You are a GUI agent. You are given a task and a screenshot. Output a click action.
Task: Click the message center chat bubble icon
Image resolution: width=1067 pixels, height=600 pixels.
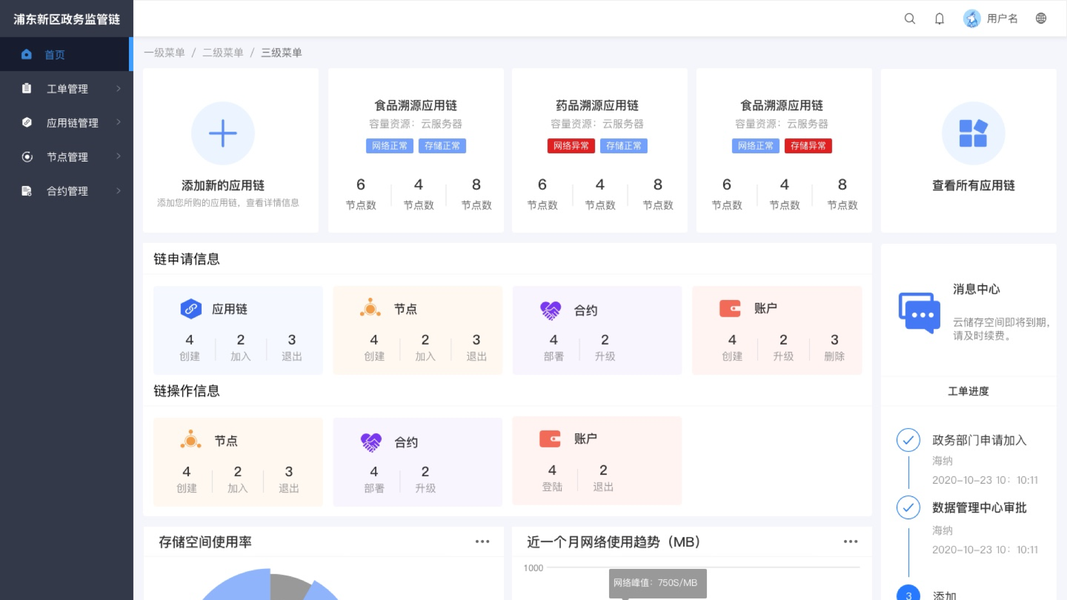pos(919,312)
